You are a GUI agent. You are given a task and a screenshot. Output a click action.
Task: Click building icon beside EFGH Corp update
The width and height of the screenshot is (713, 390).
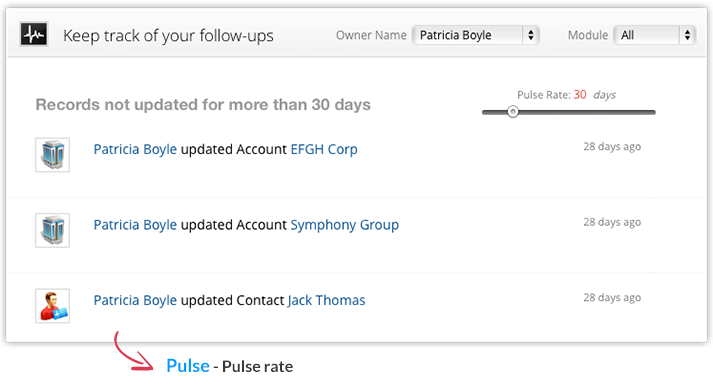(x=52, y=155)
